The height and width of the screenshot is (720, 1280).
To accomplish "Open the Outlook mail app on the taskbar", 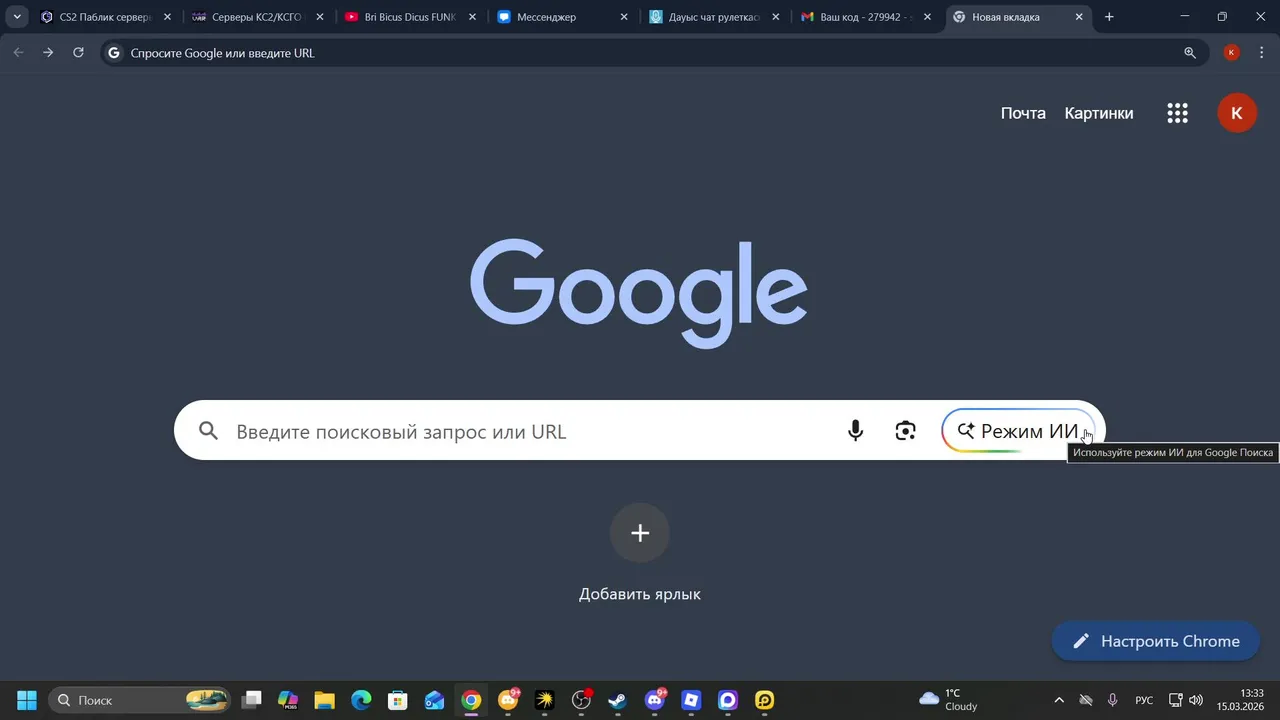I will [x=434, y=700].
